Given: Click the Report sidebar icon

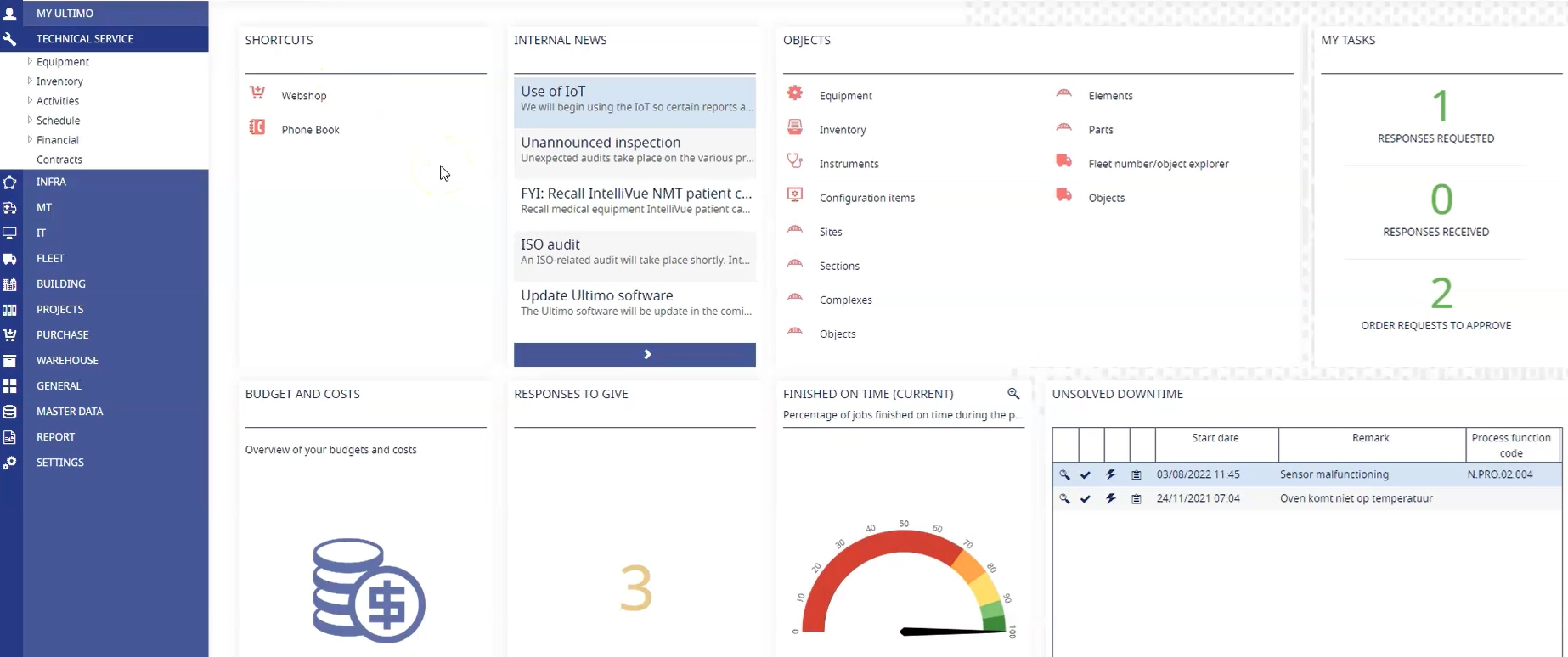Looking at the screenshot, I should (x=9, y=436).
